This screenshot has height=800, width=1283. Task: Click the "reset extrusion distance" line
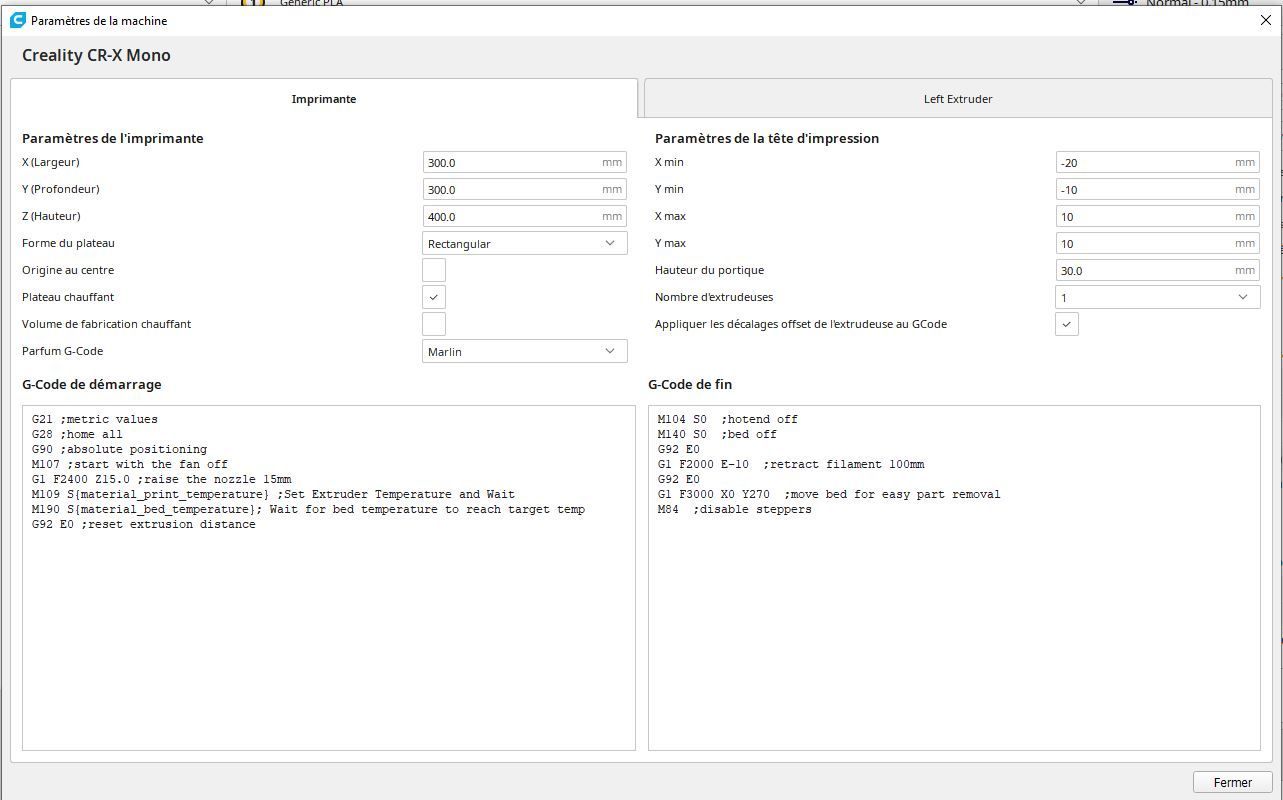point(143,524)
